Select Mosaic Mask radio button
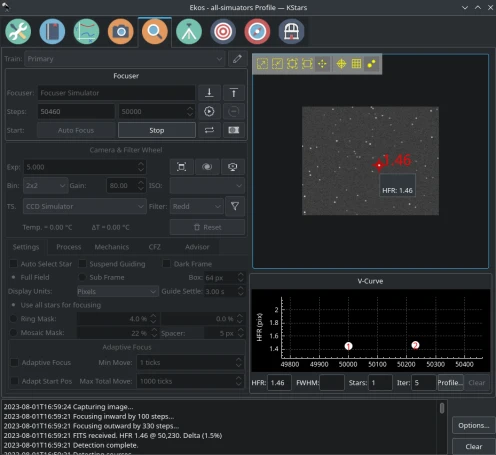Screen dimensions: 496x455 14,333
